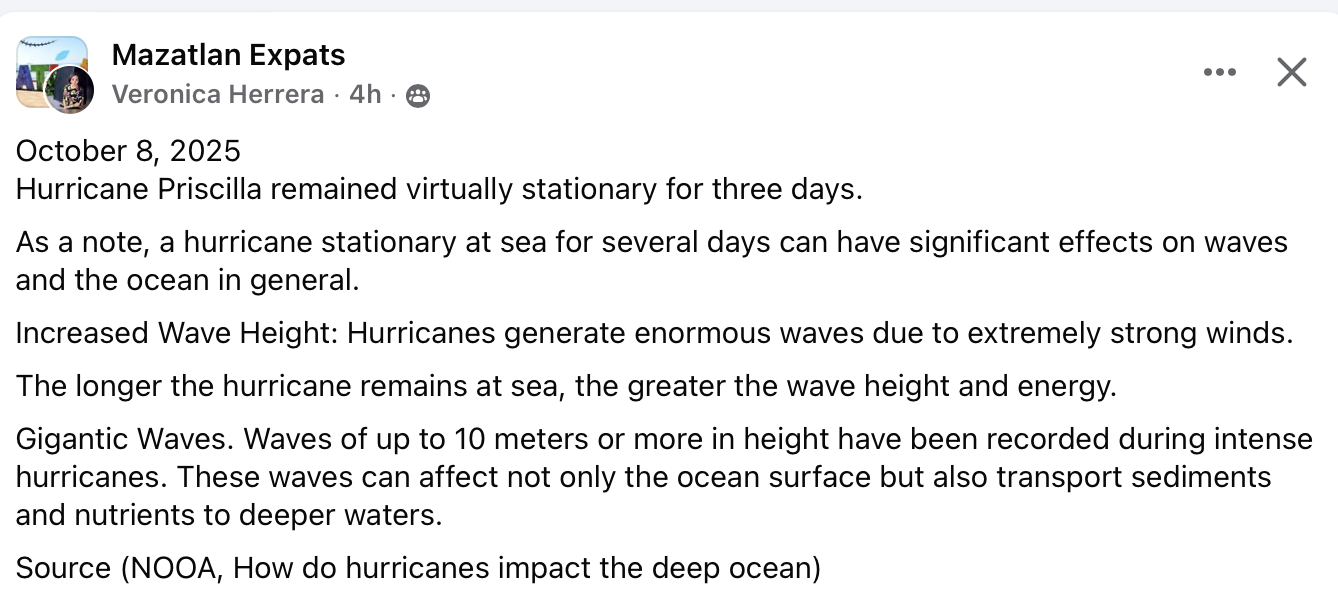Click the 'and nutrients to deeper waters' line
1338x602 pixels.
pos(228,515)
